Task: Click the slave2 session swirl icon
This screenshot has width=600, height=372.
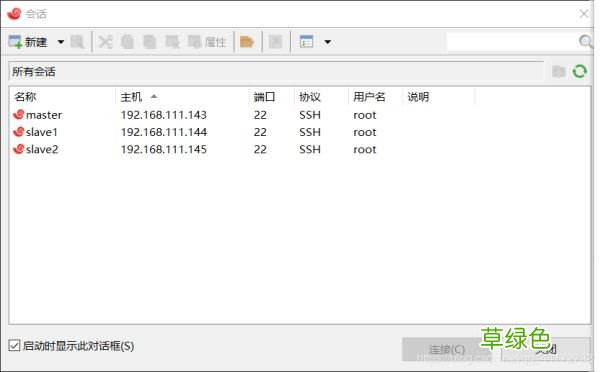Action: pos(18,148)
